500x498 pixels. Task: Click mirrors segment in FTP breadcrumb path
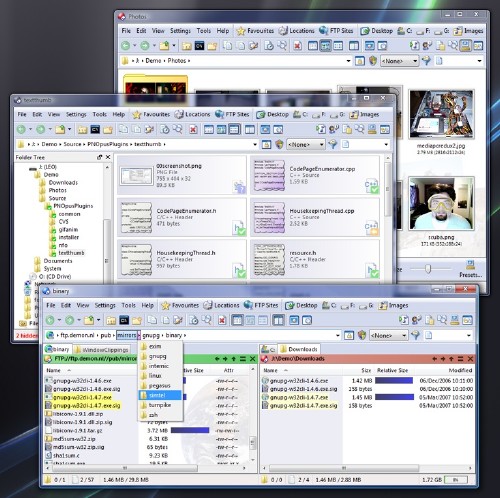tap(127, 335)
